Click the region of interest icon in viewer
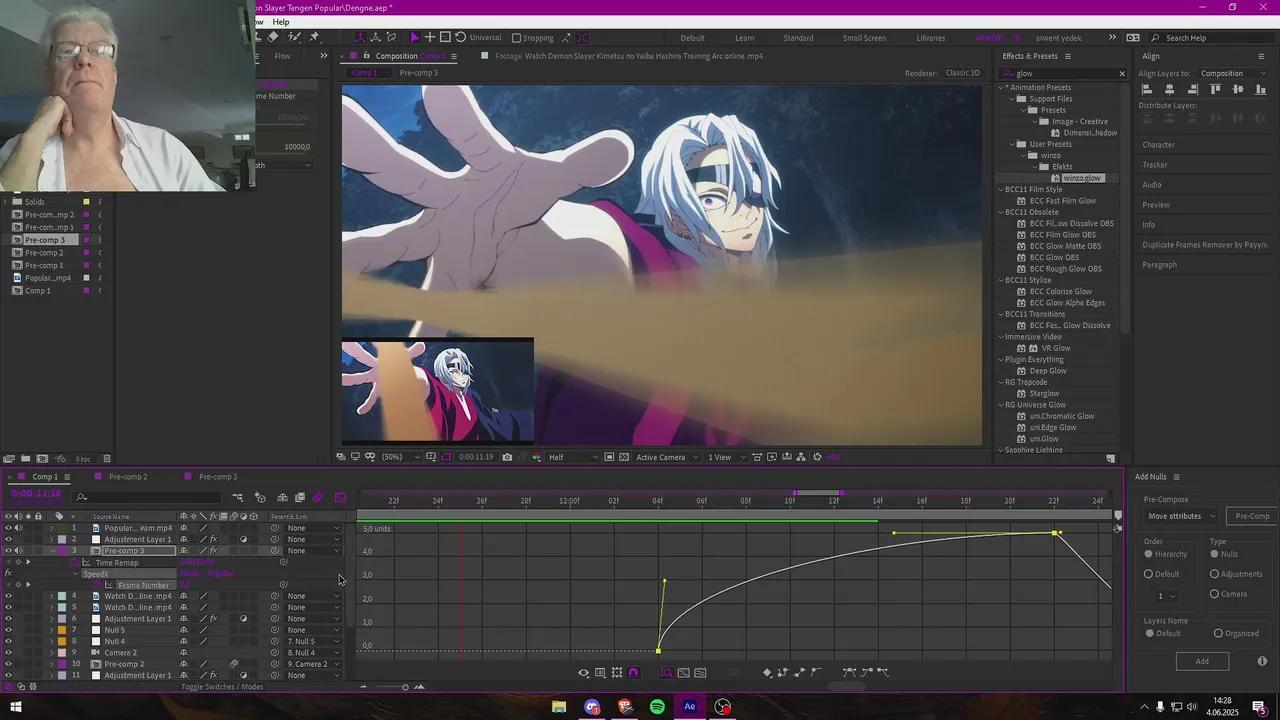 607,457
